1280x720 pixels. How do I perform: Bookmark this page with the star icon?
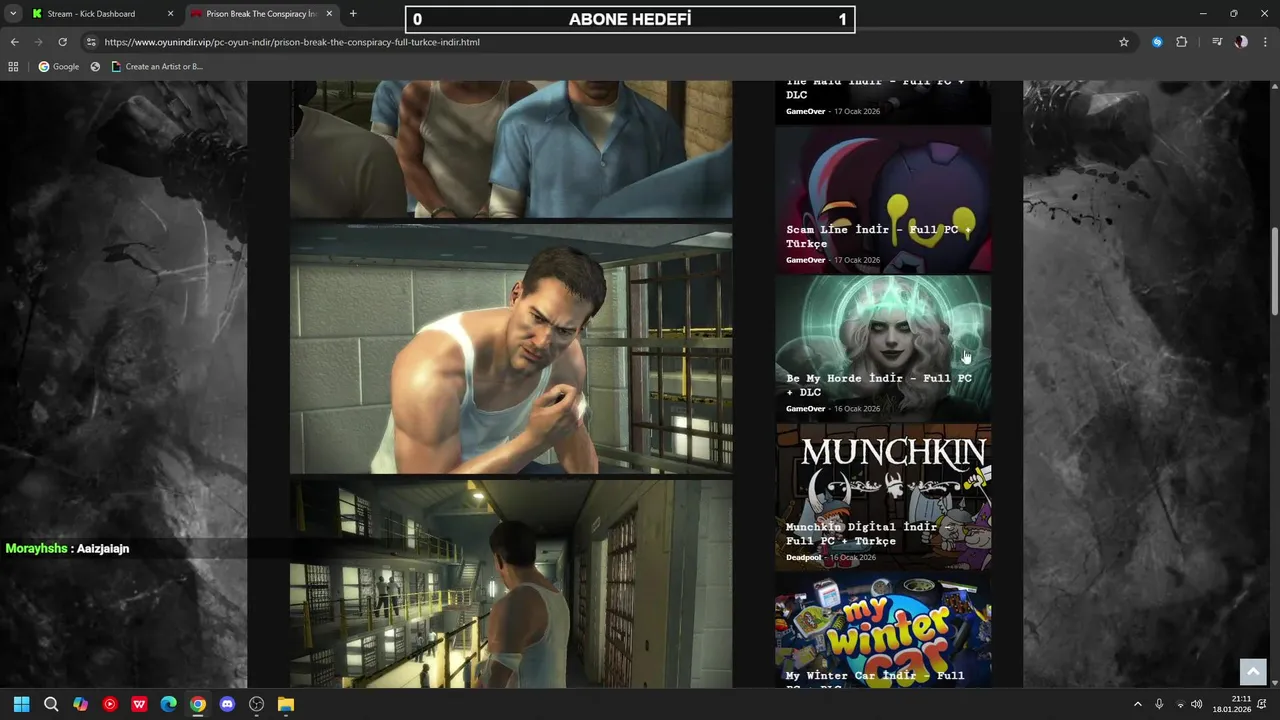pos(1124,42)
